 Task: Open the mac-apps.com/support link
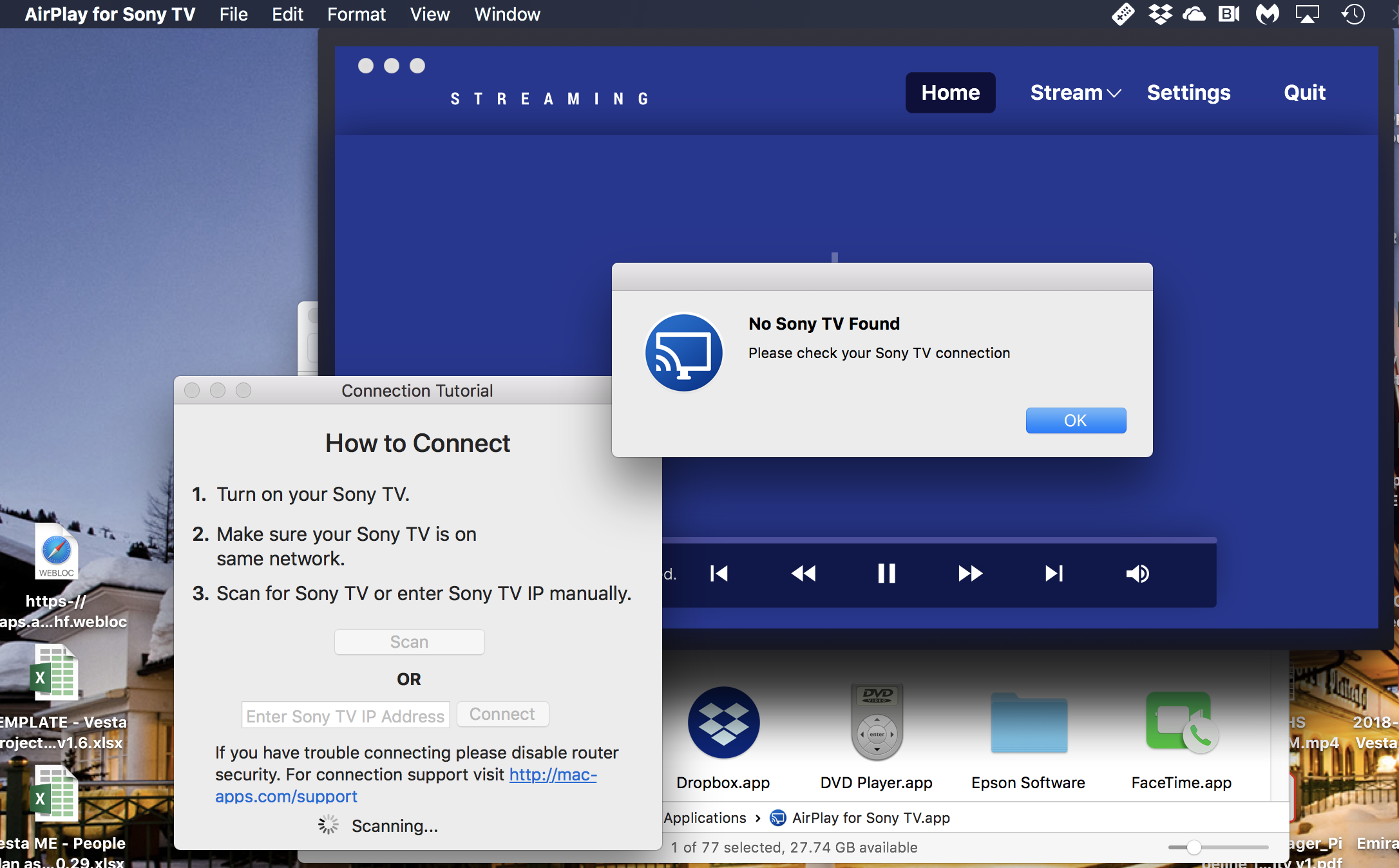point(553,775)
